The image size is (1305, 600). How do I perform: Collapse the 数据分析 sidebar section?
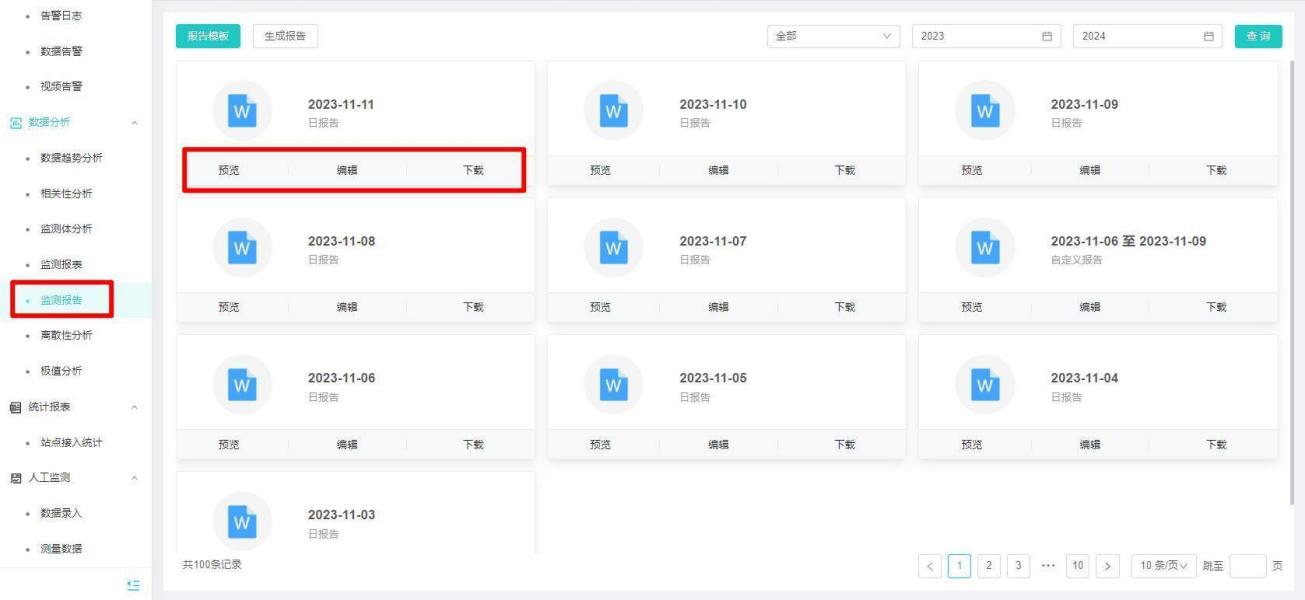point(135,123)
